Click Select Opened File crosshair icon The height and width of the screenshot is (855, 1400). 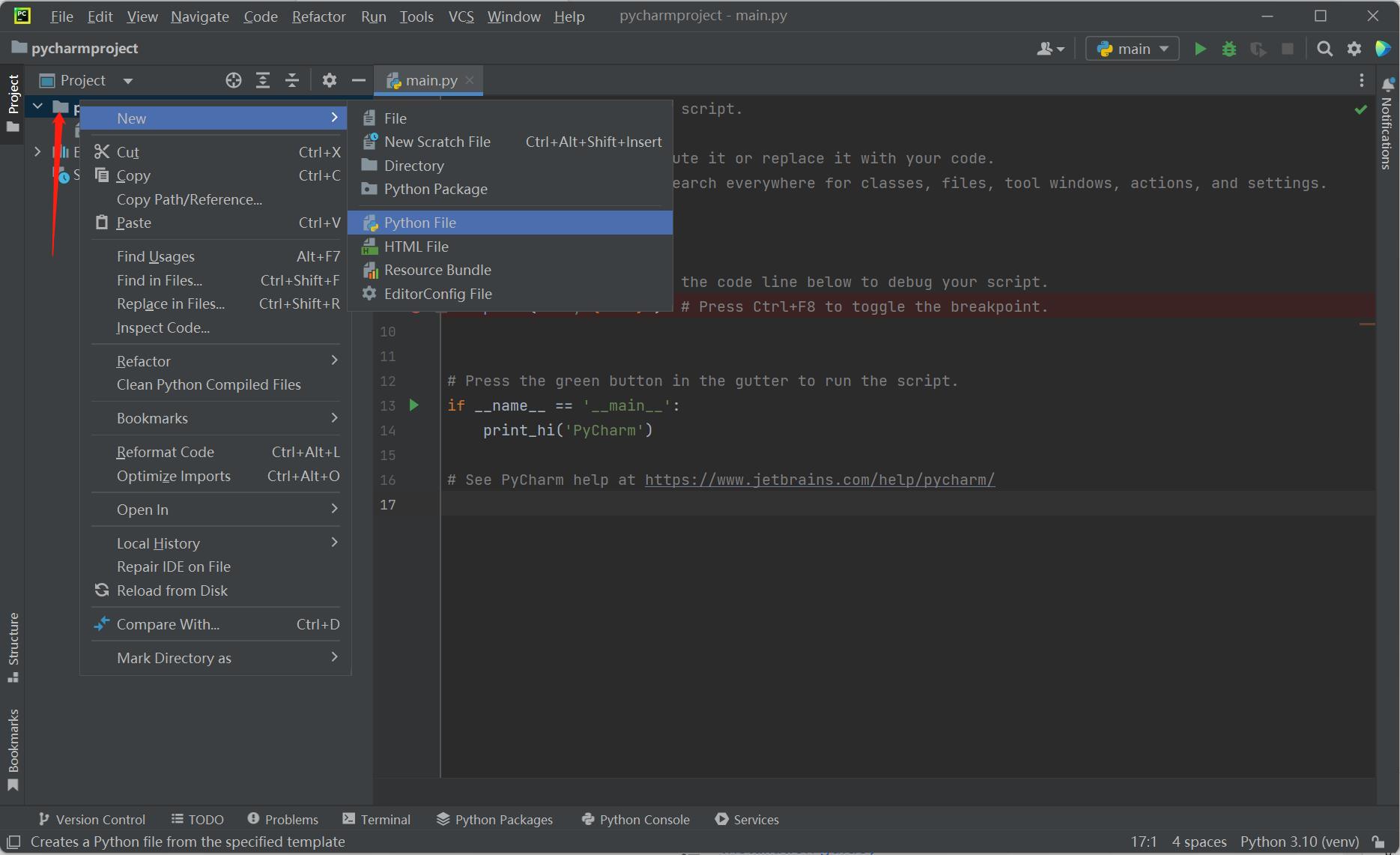click(234, 80)
